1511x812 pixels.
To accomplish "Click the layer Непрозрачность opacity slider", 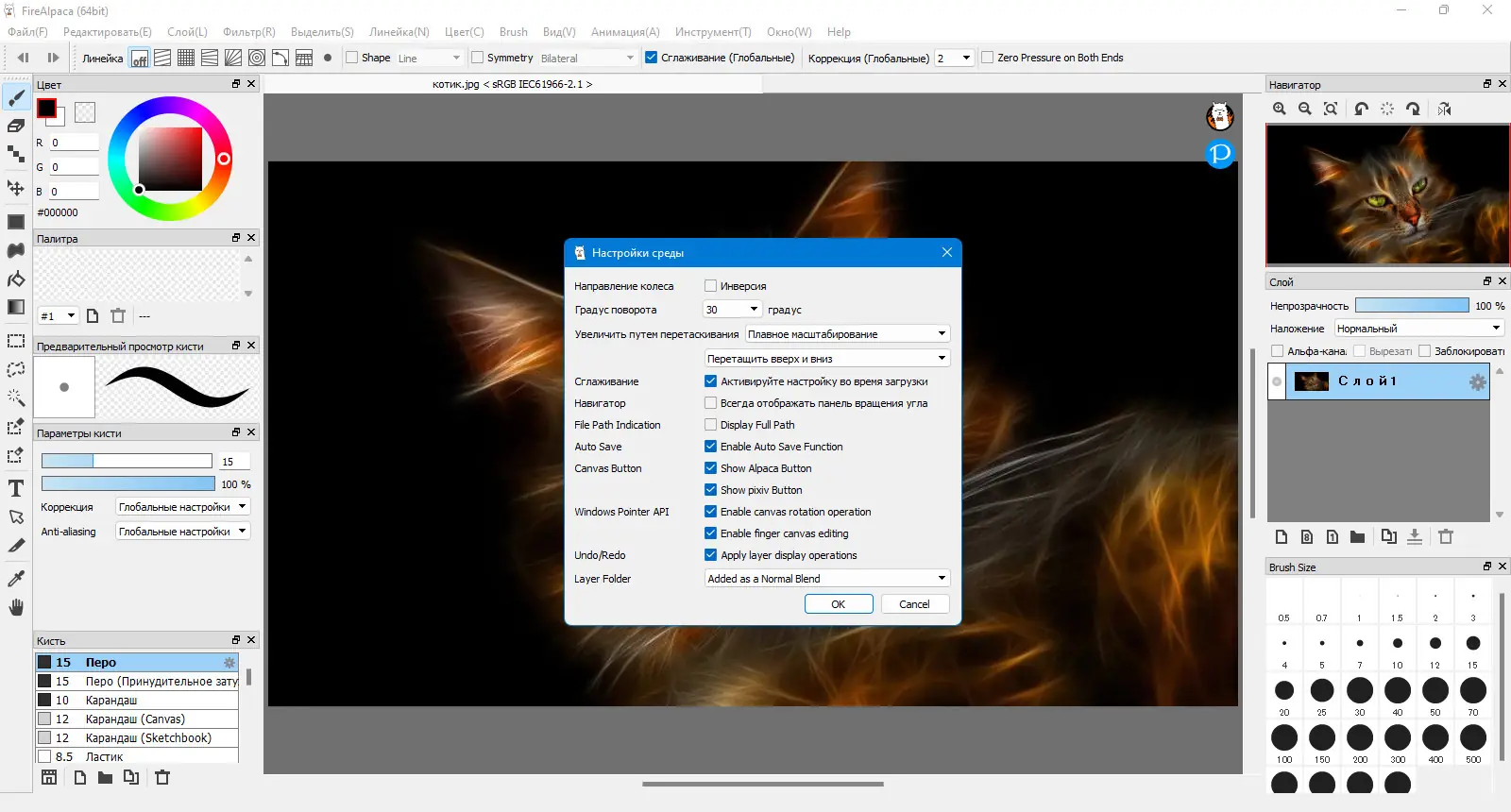I will (1412, 306).
